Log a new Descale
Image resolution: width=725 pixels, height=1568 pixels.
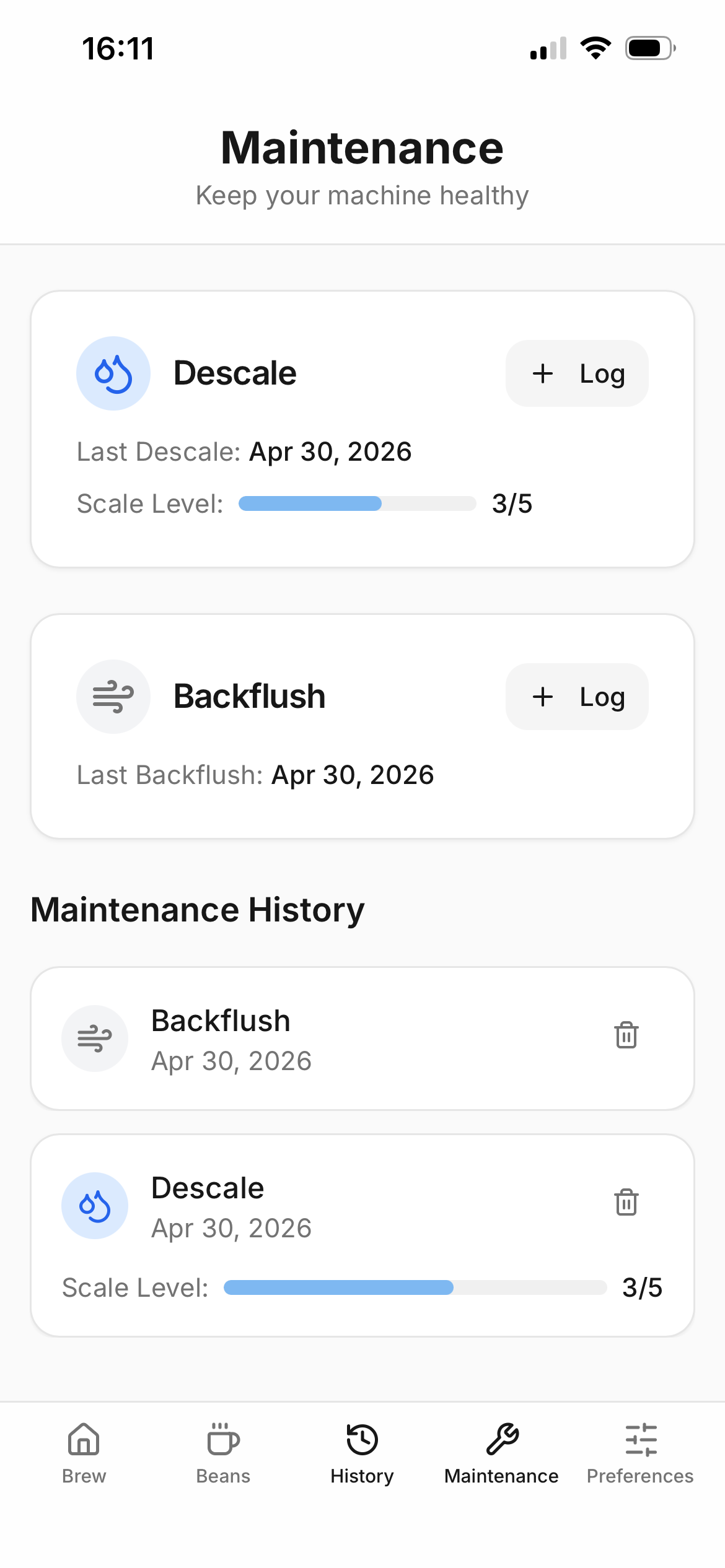(x=577, y=373)
